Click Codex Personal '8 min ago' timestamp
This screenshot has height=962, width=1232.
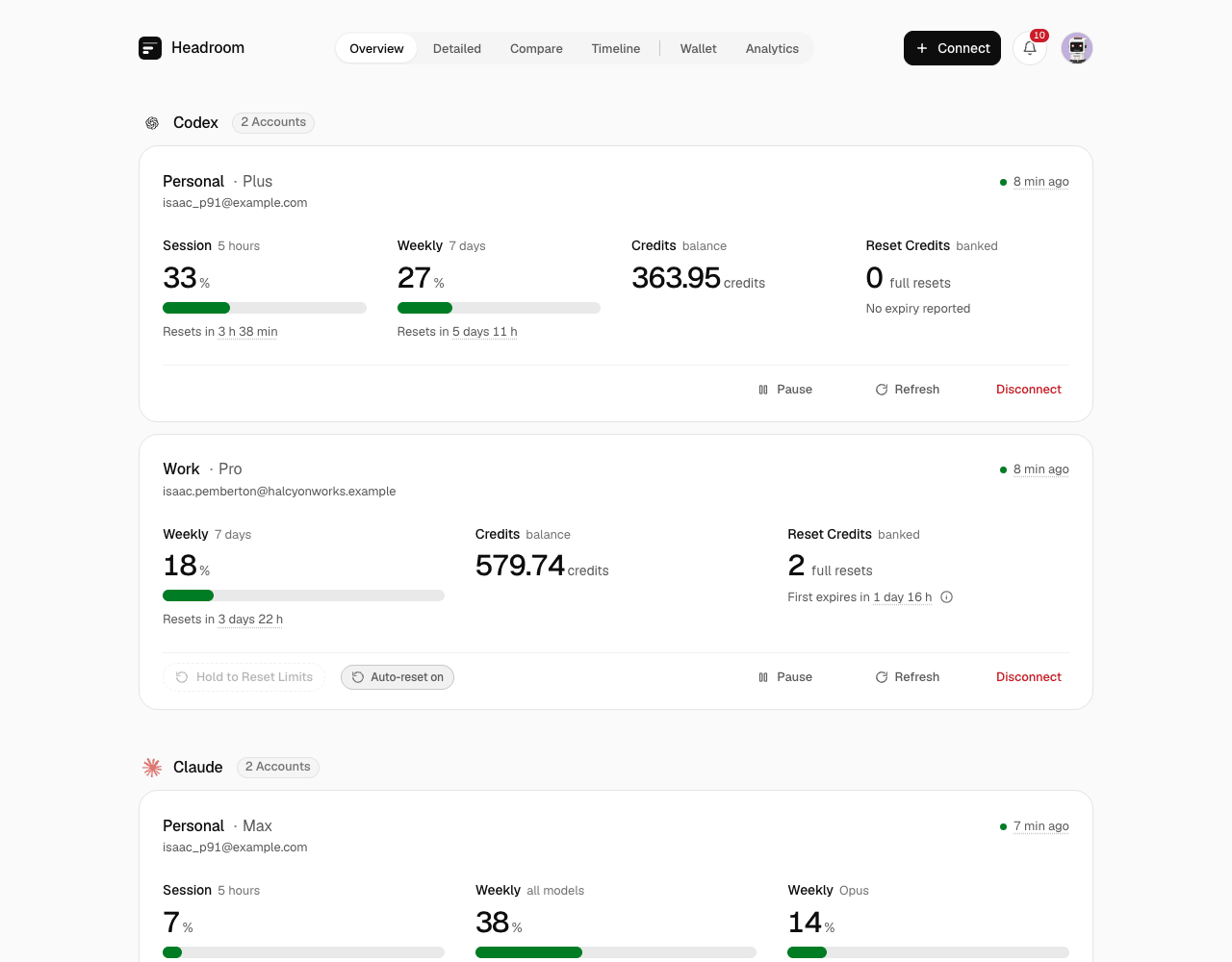click(1040, 182)
